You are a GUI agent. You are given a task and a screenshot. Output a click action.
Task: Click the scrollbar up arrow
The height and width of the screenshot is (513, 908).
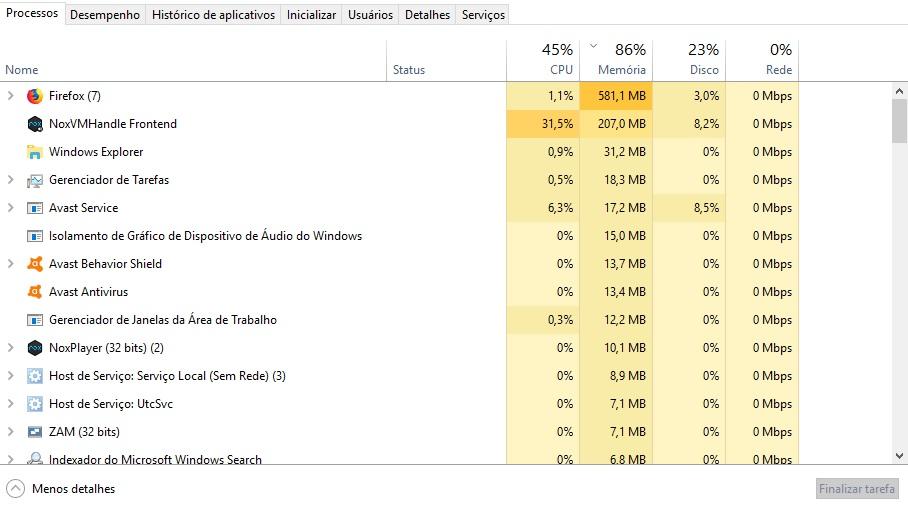point(899,91)
